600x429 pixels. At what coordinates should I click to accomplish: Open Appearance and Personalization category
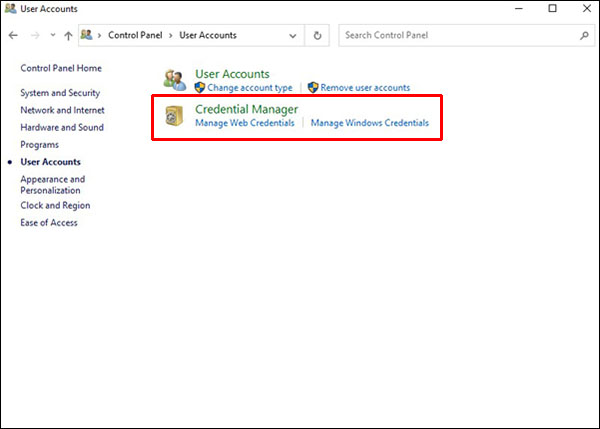pos(53,185)
